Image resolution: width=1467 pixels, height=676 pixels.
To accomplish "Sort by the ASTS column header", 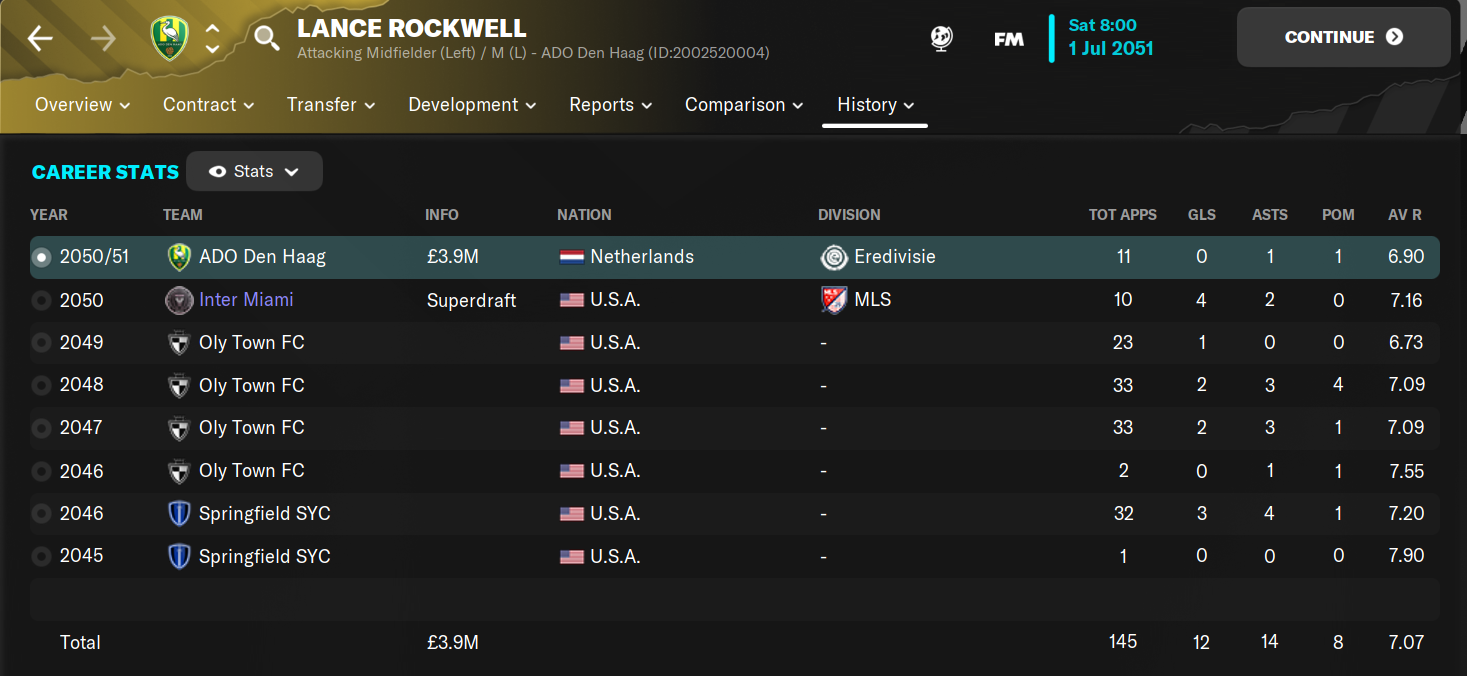I will pyautogui.click(x=1270, y=215).
